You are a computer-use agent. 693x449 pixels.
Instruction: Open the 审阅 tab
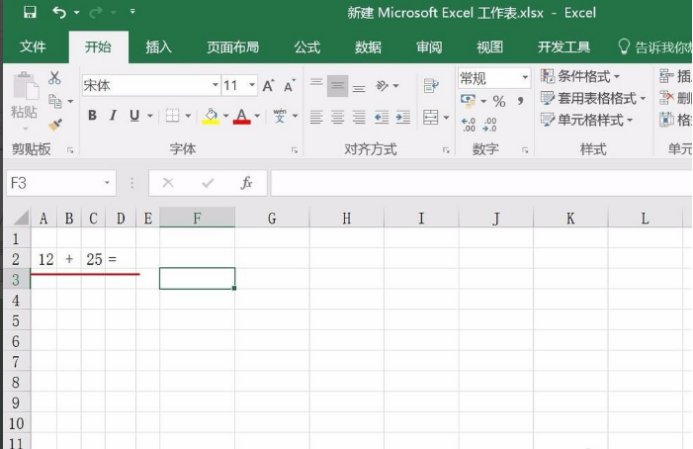coord(429,47)
